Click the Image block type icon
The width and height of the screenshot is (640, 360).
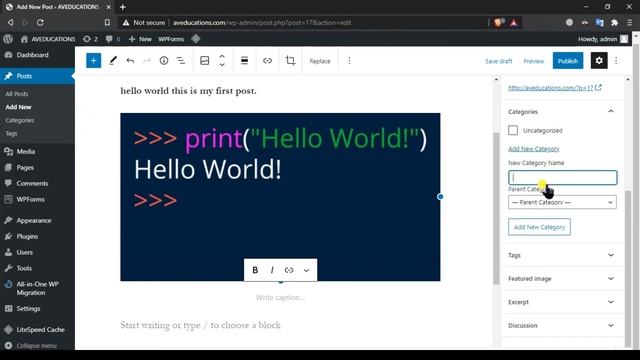pyautogui.click(x=204, y=61)
